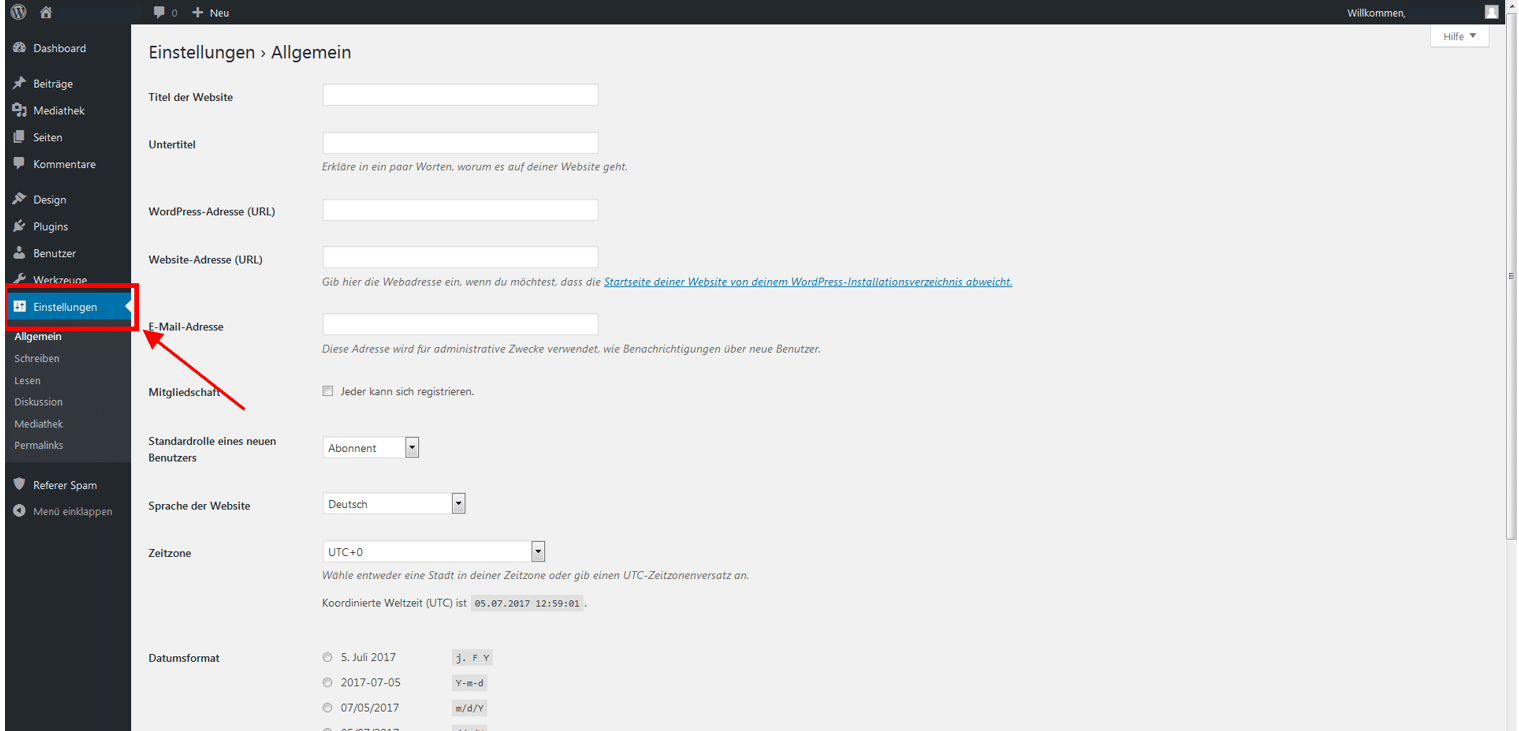1519x731 pixels.
Task: Click the user avatar in top right
Action: coord(1491,13)
